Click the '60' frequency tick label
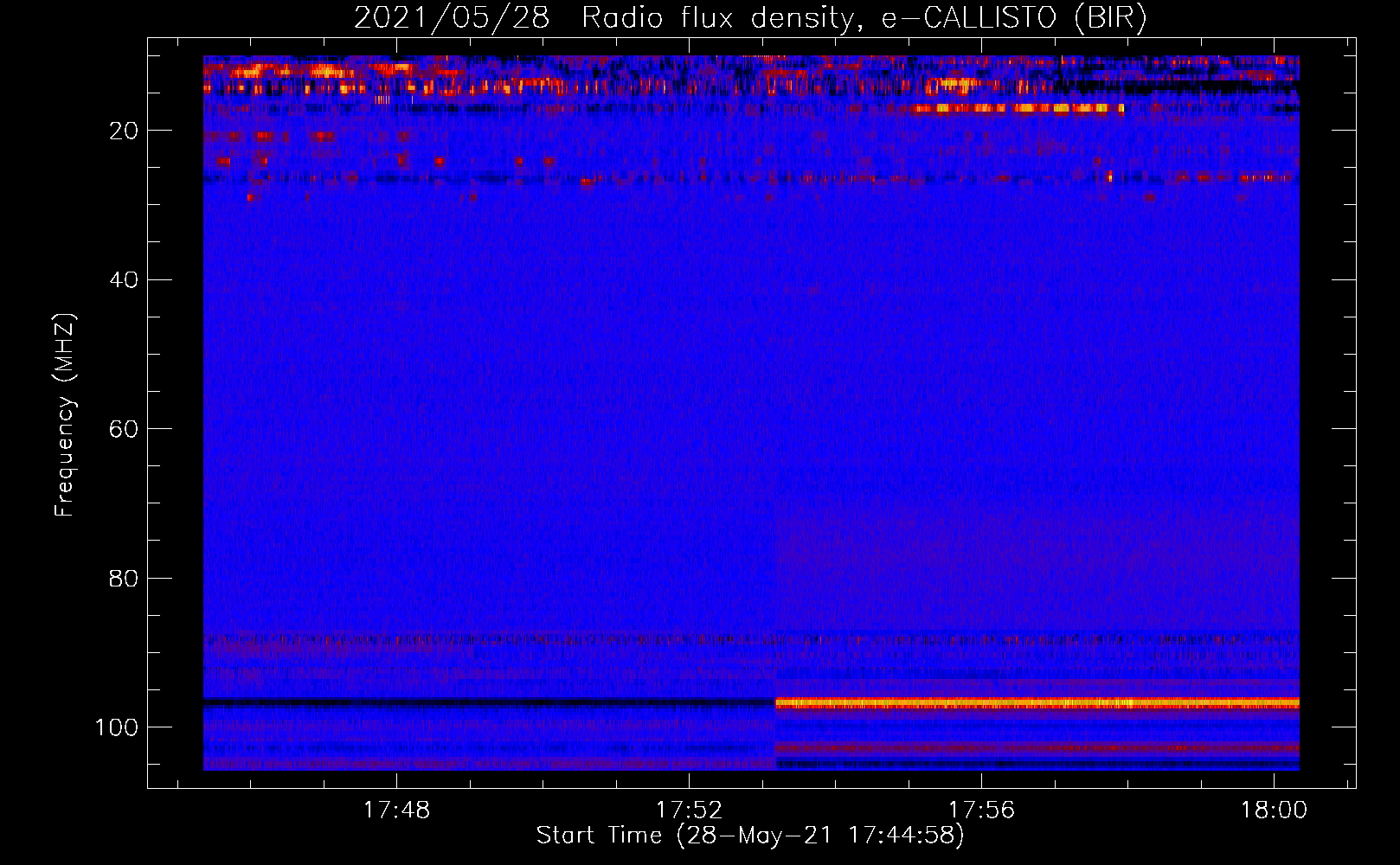Screen dimensions: 1400x865 124,429
